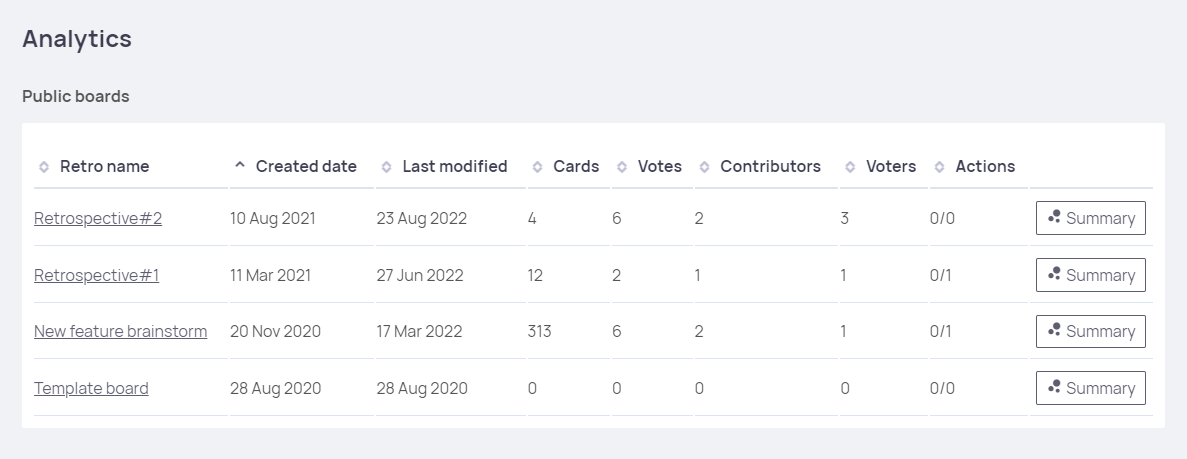Click sort icon beside Last modified
1187x459 pixels.
(x=386, y=167)
